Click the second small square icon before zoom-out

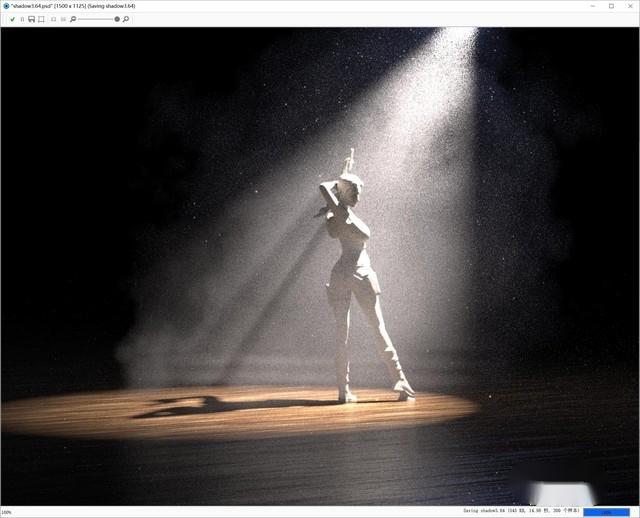click(63, 19)
